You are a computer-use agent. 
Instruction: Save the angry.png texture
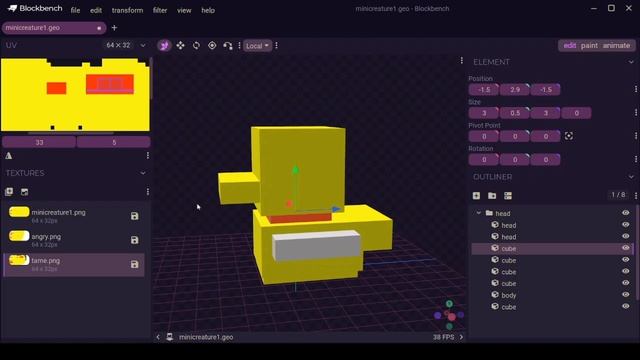(134, 240)
